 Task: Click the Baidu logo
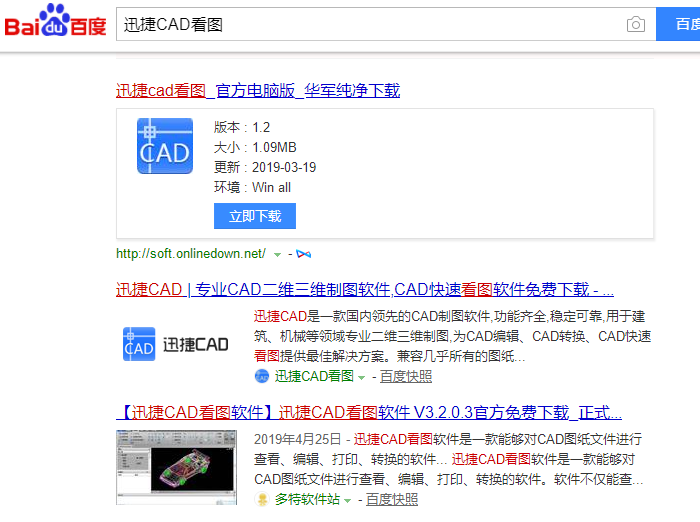(x=55, y=21)
